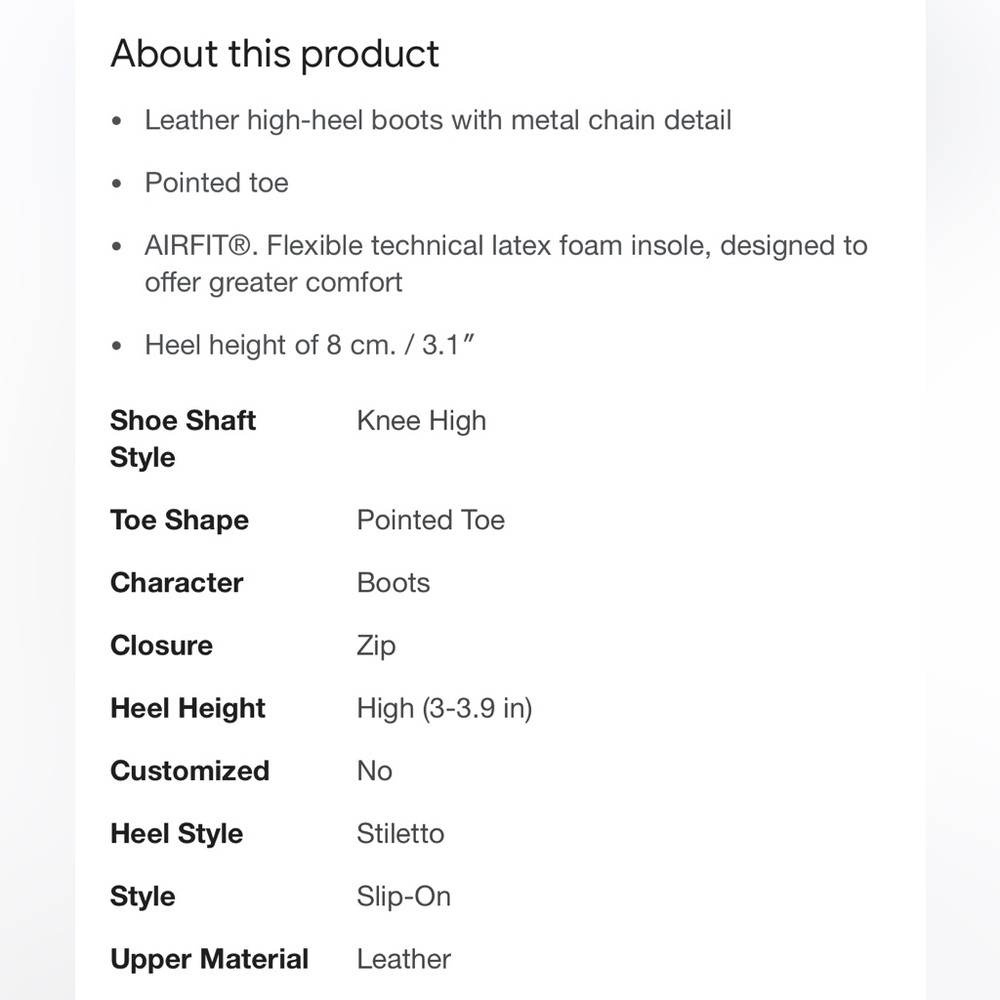
Task: Click the "High (3-3.9 in)" value
Action: (444, 709)
